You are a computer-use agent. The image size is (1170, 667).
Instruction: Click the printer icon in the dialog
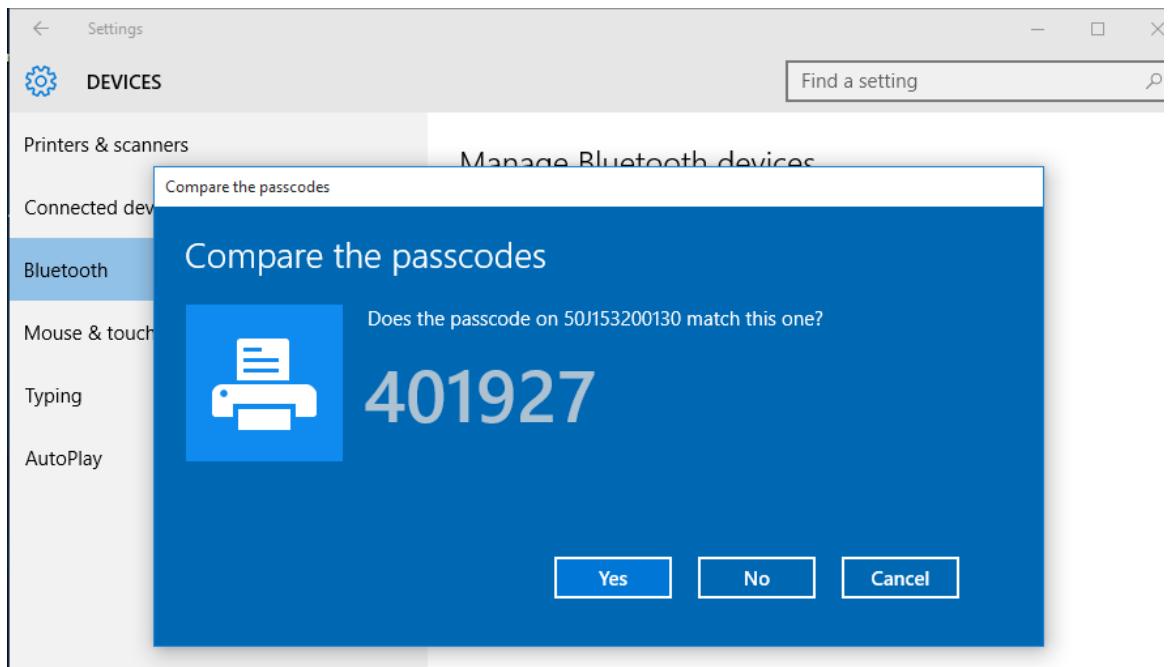click(264, 383)
